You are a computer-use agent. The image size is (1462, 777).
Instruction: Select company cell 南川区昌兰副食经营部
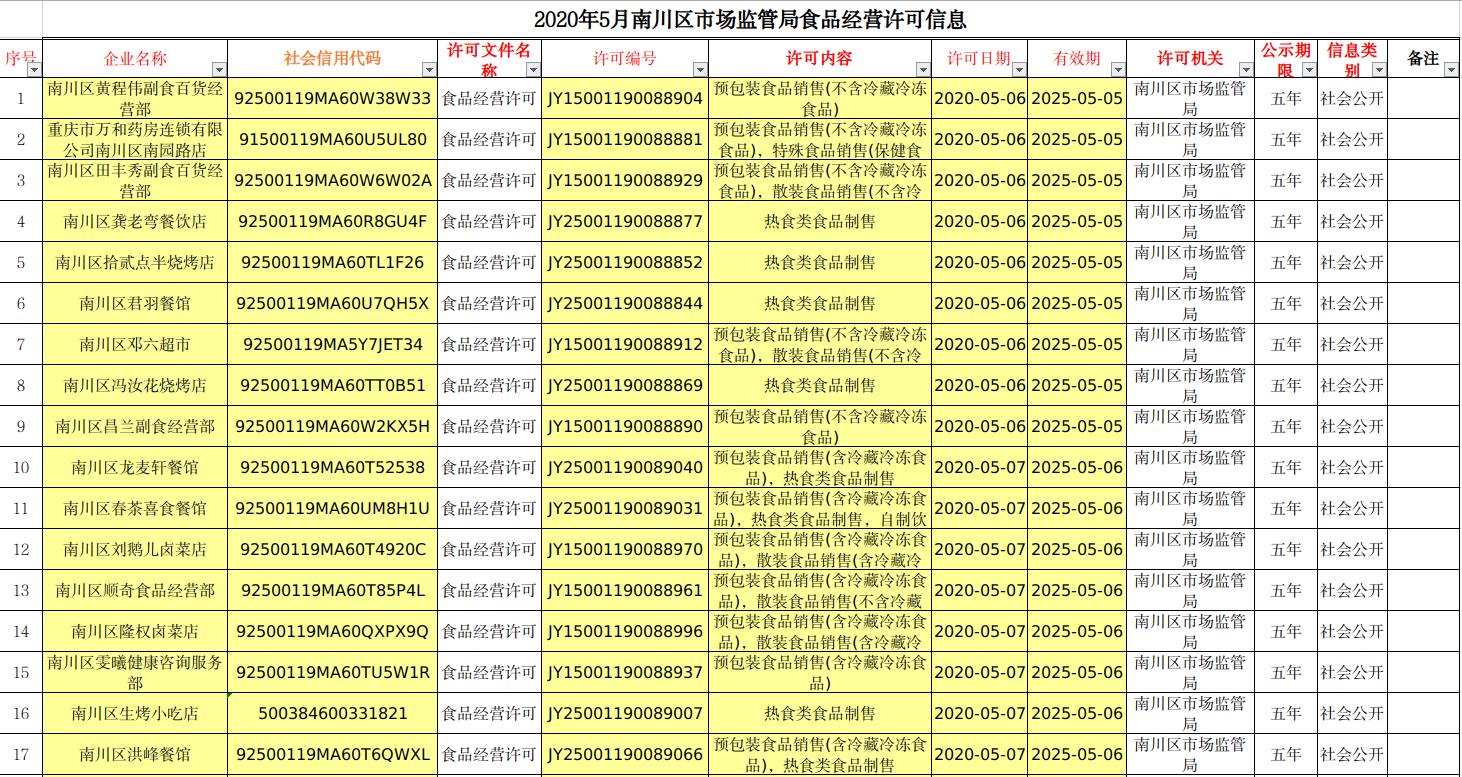point(135,426)
